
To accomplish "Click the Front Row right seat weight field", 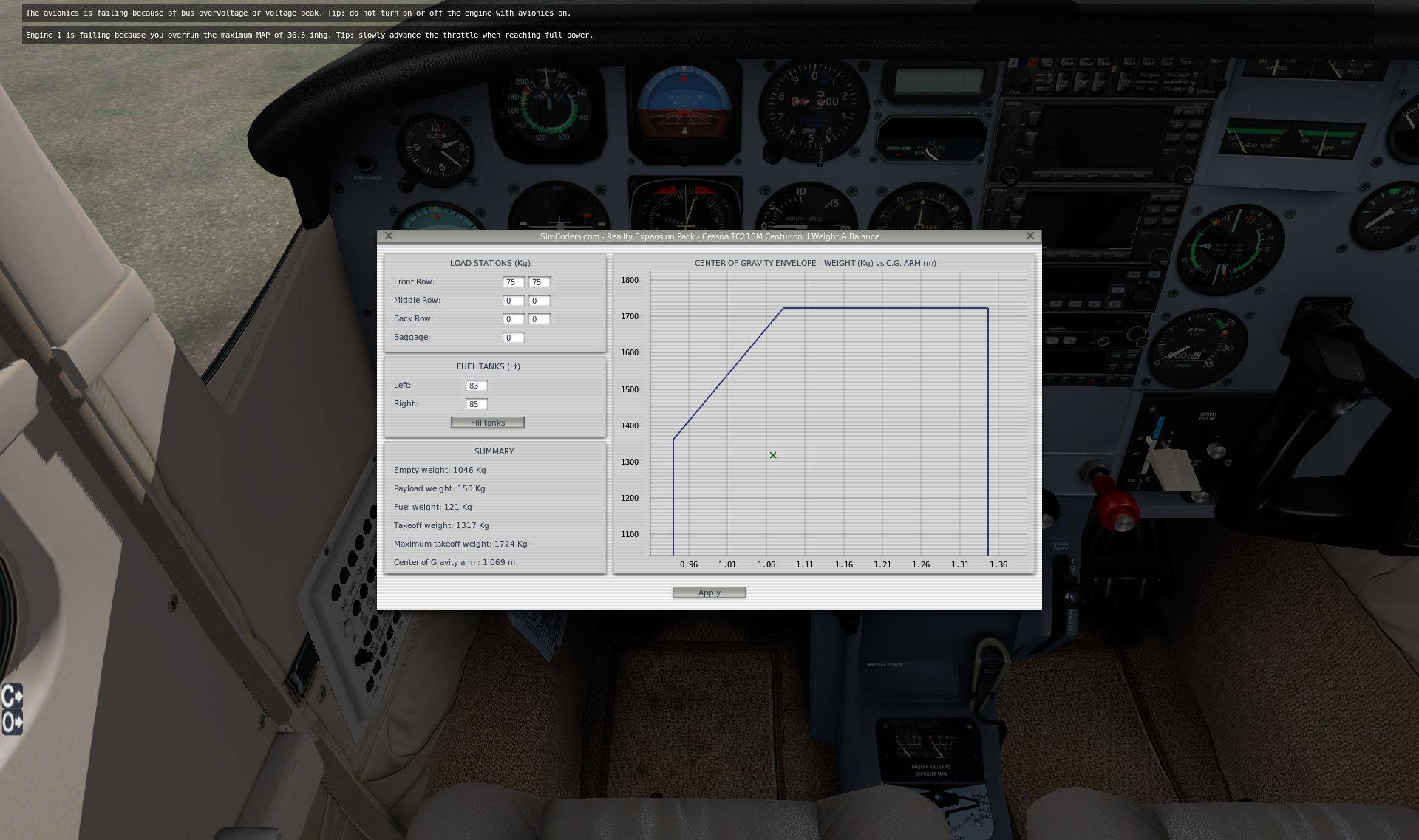I will coord(539,282).
